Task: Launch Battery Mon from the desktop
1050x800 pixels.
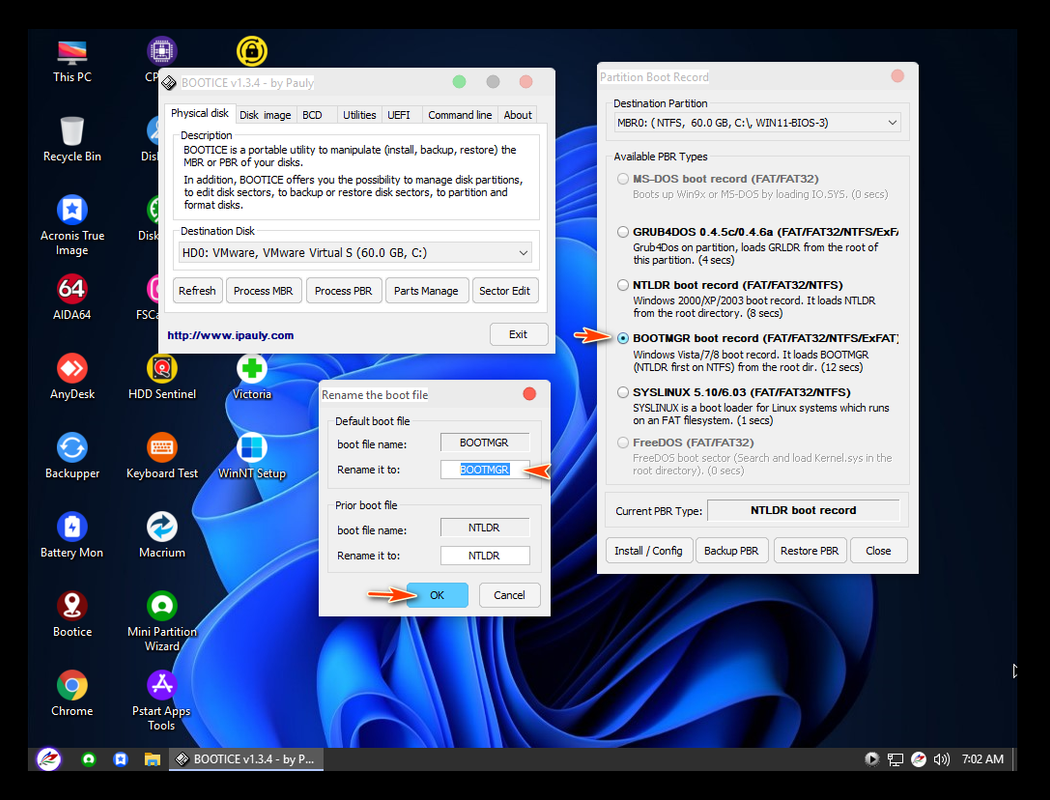Action: (72, 536)
